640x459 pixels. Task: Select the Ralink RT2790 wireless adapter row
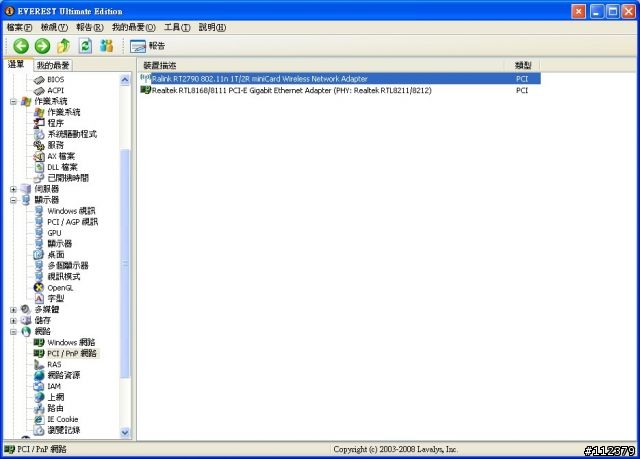point(340,79)
